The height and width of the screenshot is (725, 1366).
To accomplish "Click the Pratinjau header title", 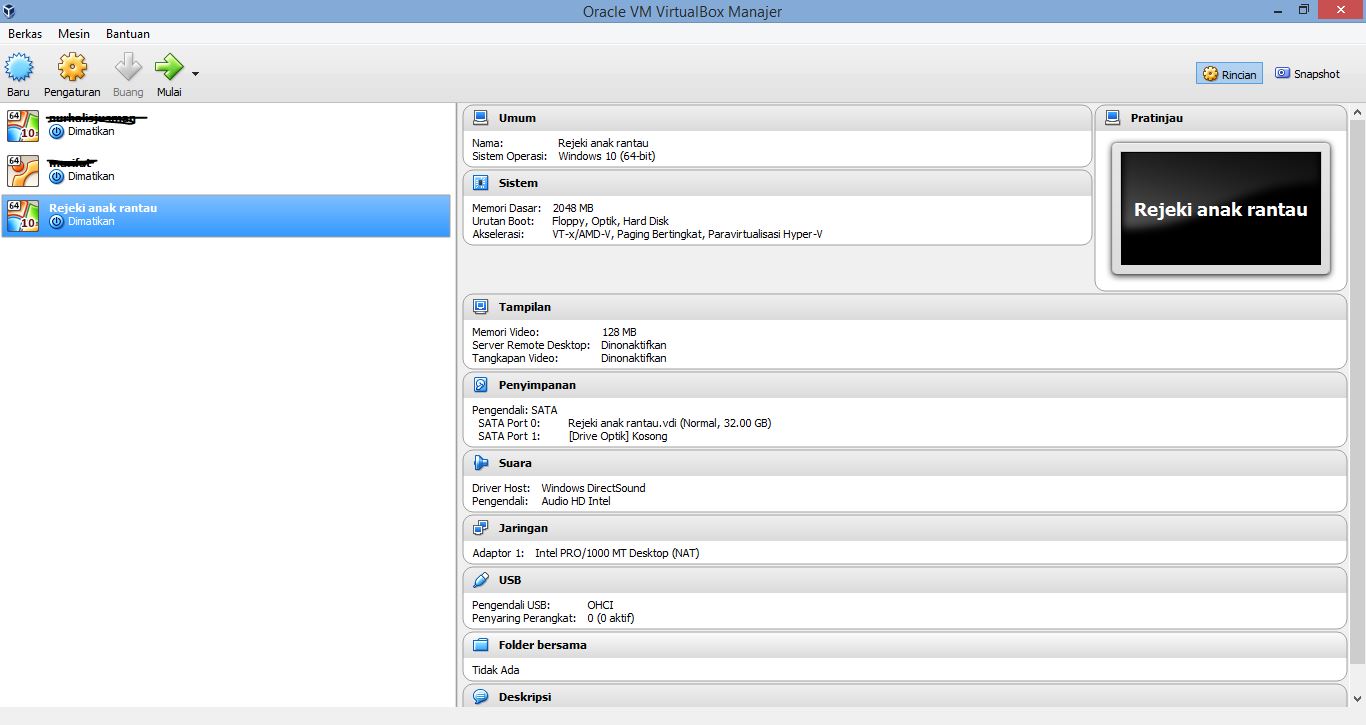I will [x=1157, y=118].
